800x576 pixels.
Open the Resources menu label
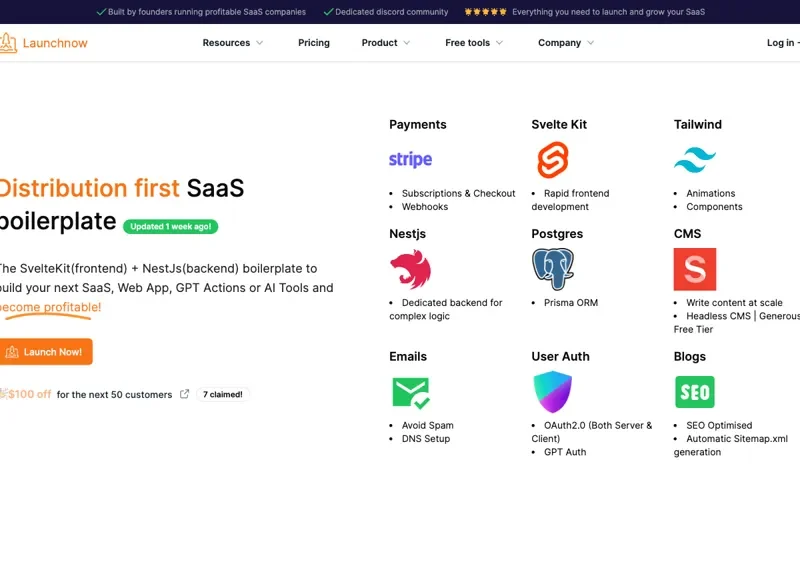click(x=226, y=43)
